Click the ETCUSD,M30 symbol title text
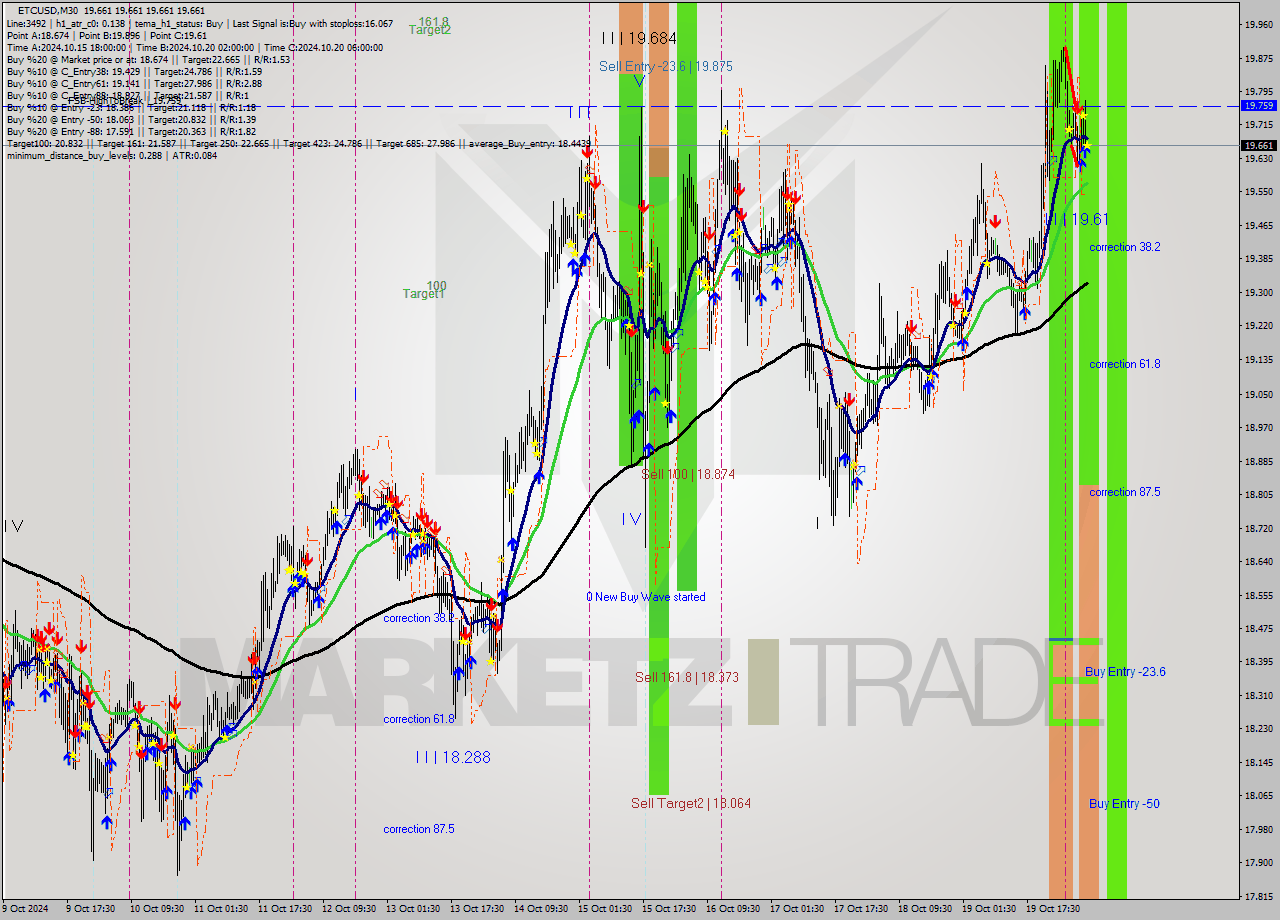1280x920 pixels. tap(48, 10)
